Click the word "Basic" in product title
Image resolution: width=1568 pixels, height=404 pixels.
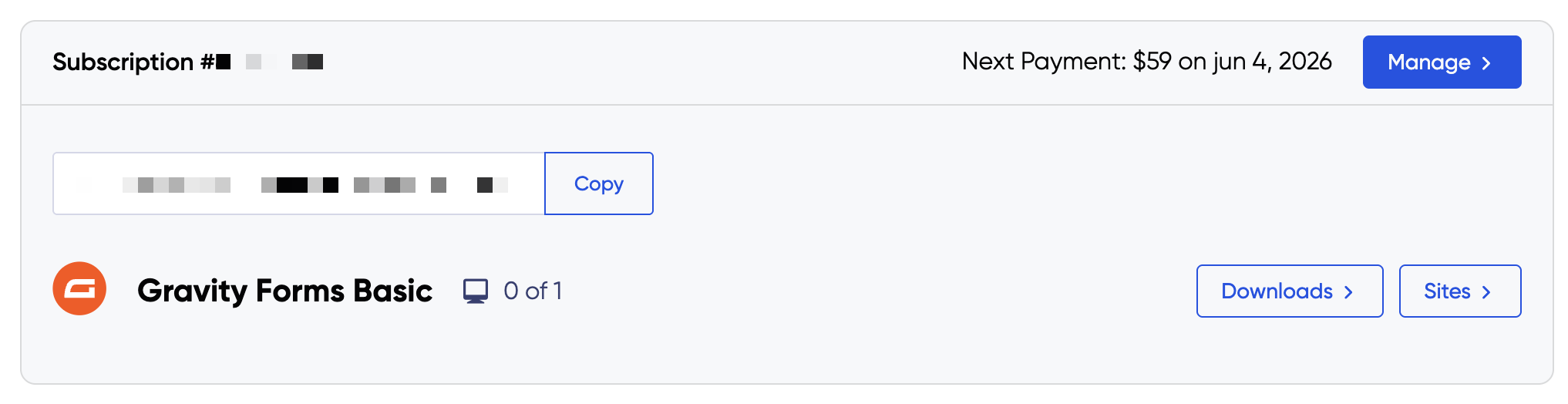(393, 291)
